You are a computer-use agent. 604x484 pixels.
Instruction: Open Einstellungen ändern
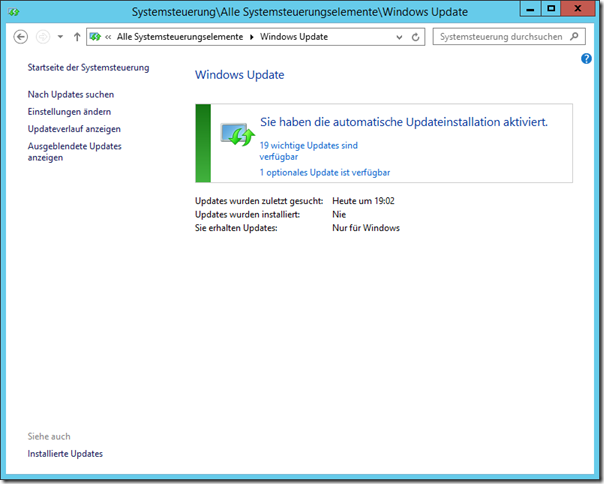point(69,112)
